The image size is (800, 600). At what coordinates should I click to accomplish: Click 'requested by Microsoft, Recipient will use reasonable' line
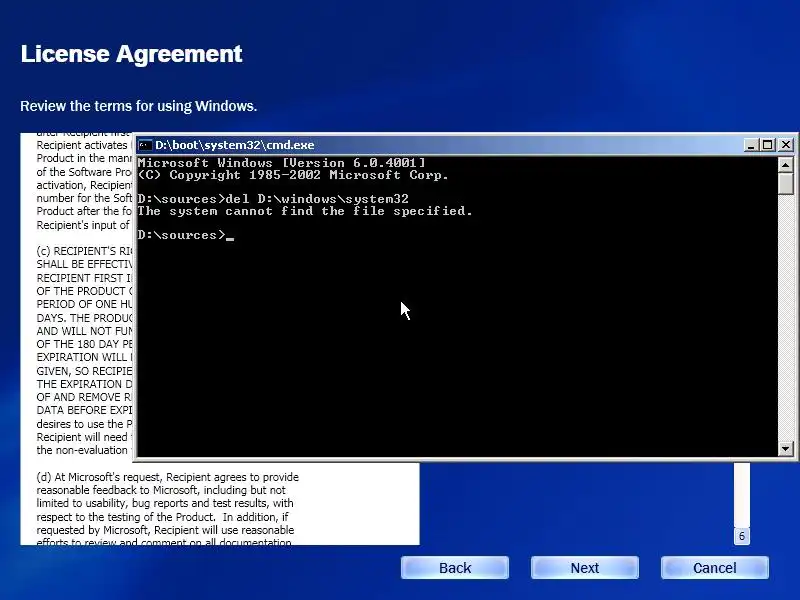pyautogui.click(x=165, y=530)
